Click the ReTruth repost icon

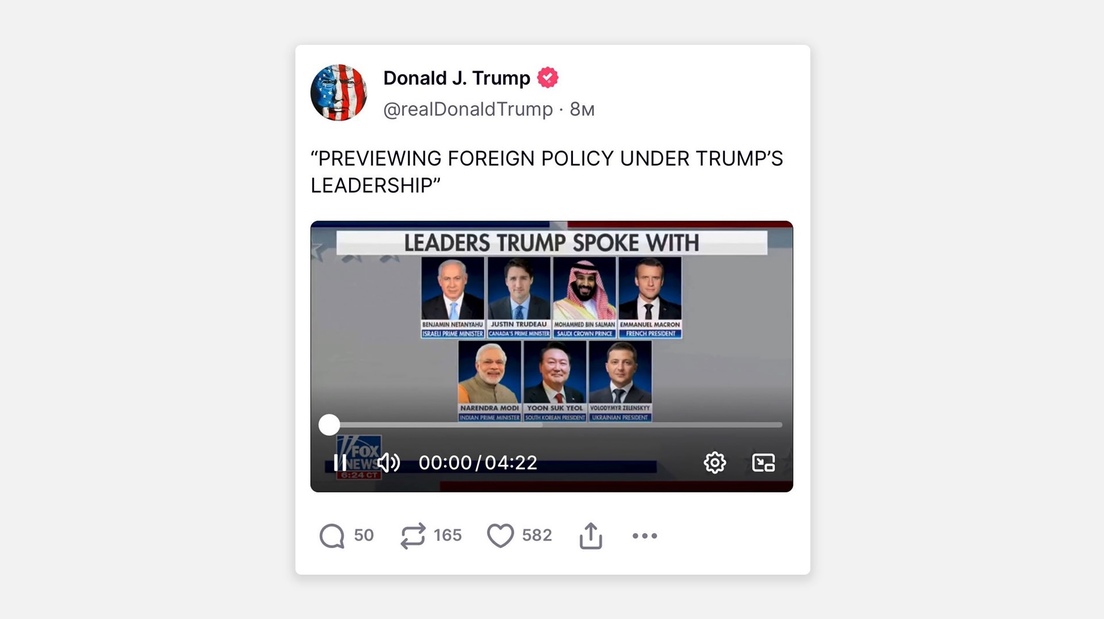point(413,536)
